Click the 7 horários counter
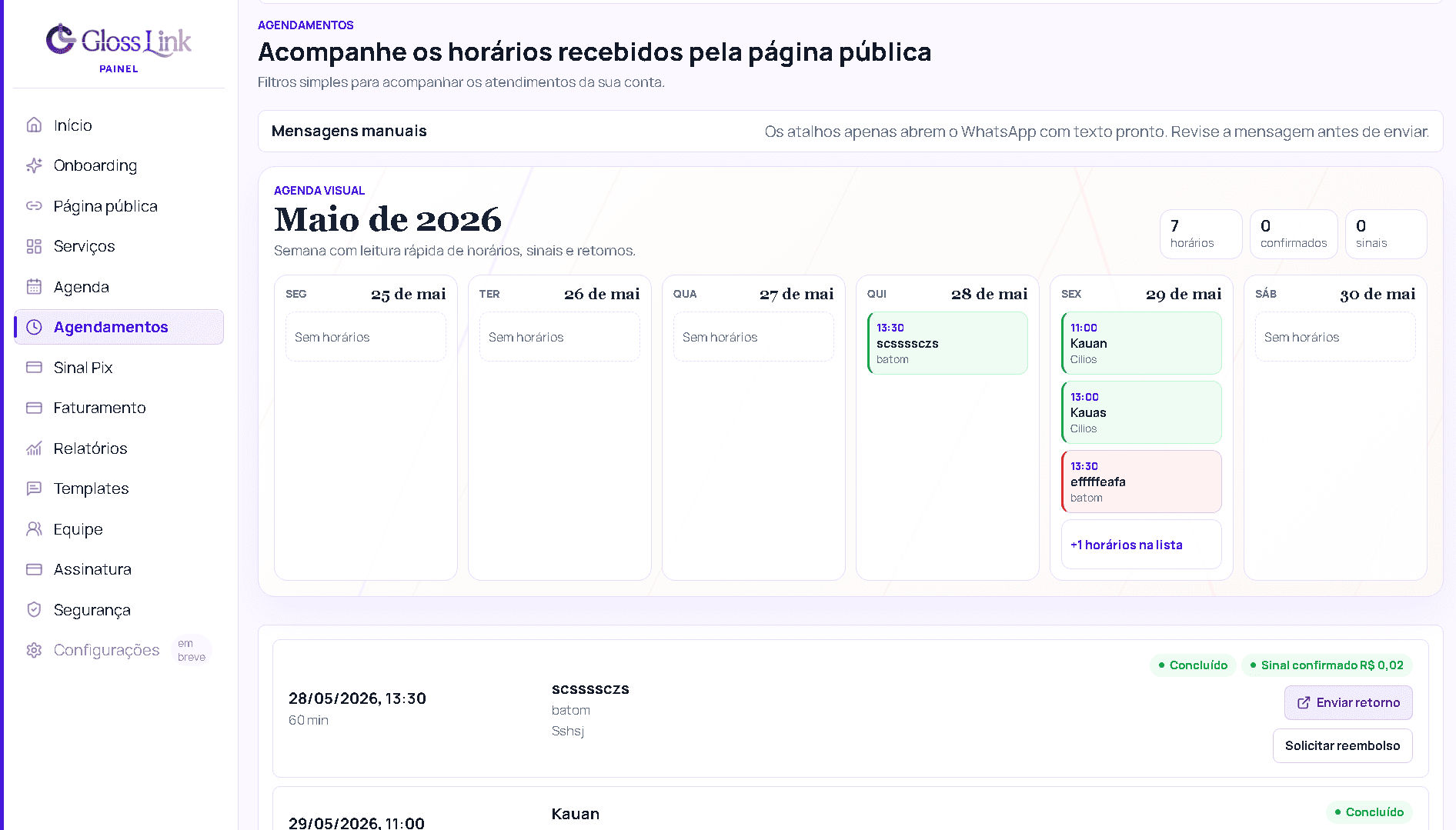The width and height of the screenshot is (1456, 830). 1201,234
